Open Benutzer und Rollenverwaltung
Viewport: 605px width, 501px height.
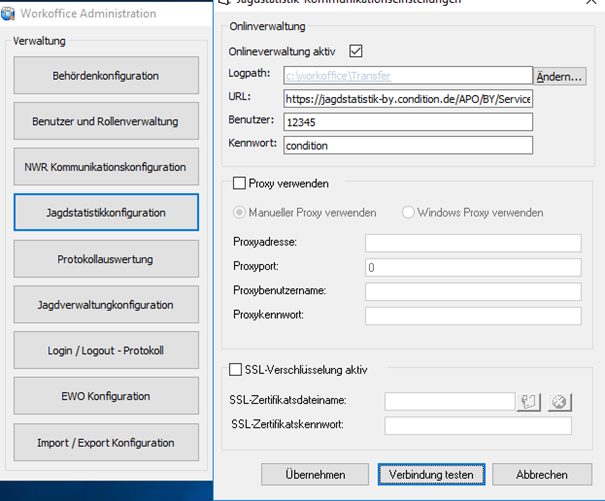click(x=105, y=121)
